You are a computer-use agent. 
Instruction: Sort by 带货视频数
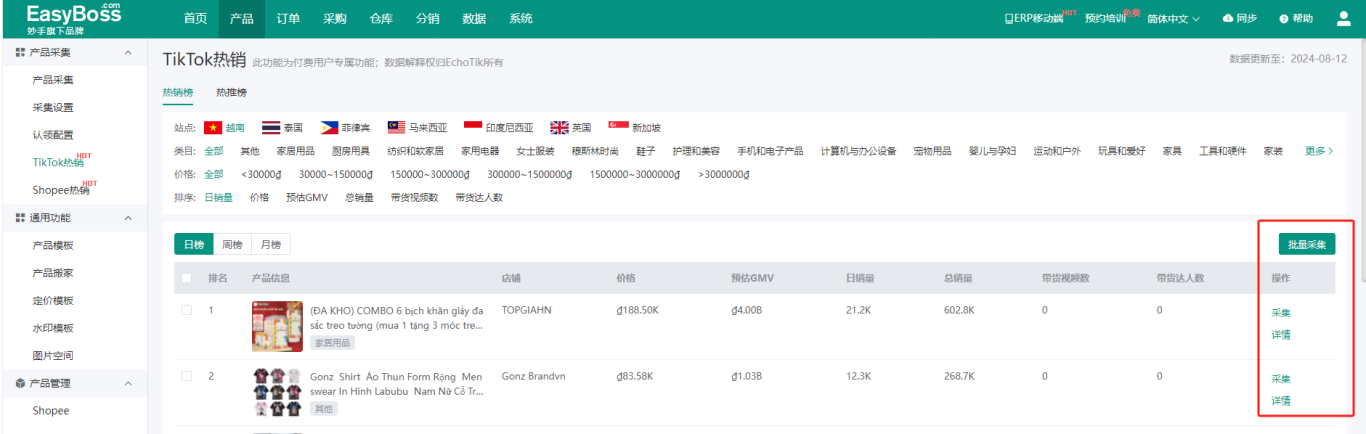[x=415, y=197]
